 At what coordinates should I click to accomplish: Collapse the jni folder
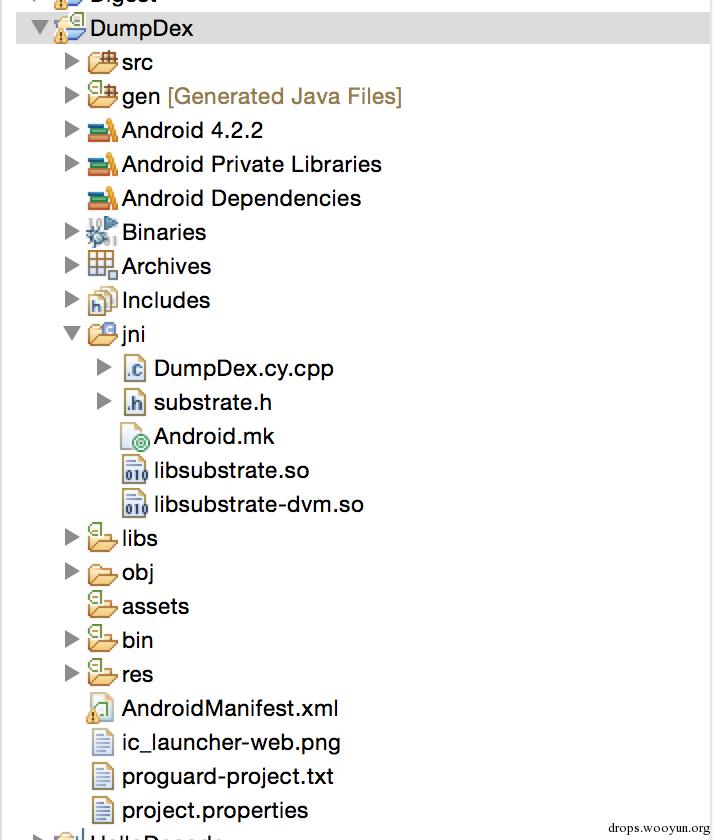pos(72,334)
